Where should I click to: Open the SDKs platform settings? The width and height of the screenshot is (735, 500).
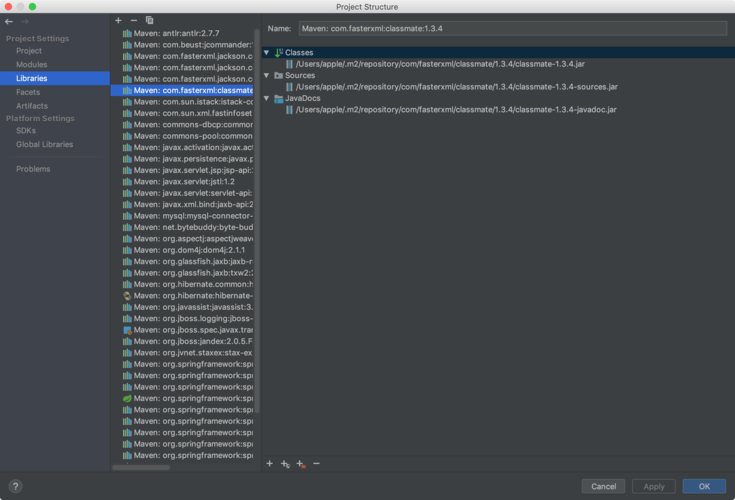[x=26, y=131]
